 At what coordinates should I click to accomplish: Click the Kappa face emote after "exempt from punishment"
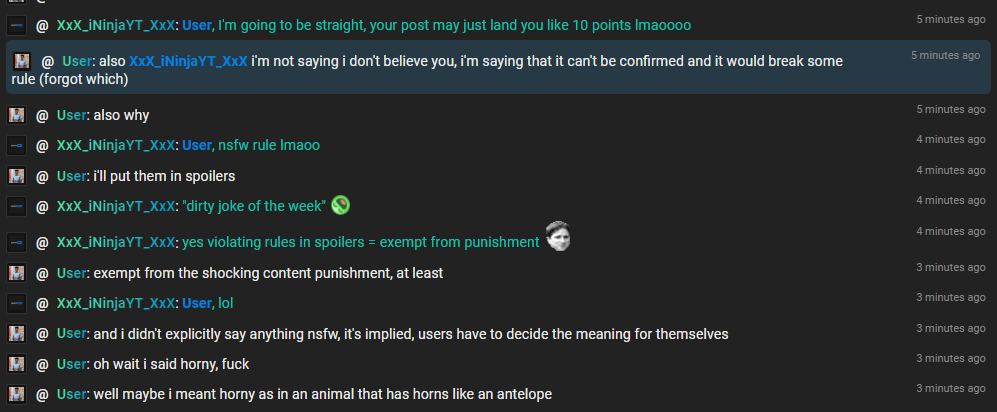(558, 236)
